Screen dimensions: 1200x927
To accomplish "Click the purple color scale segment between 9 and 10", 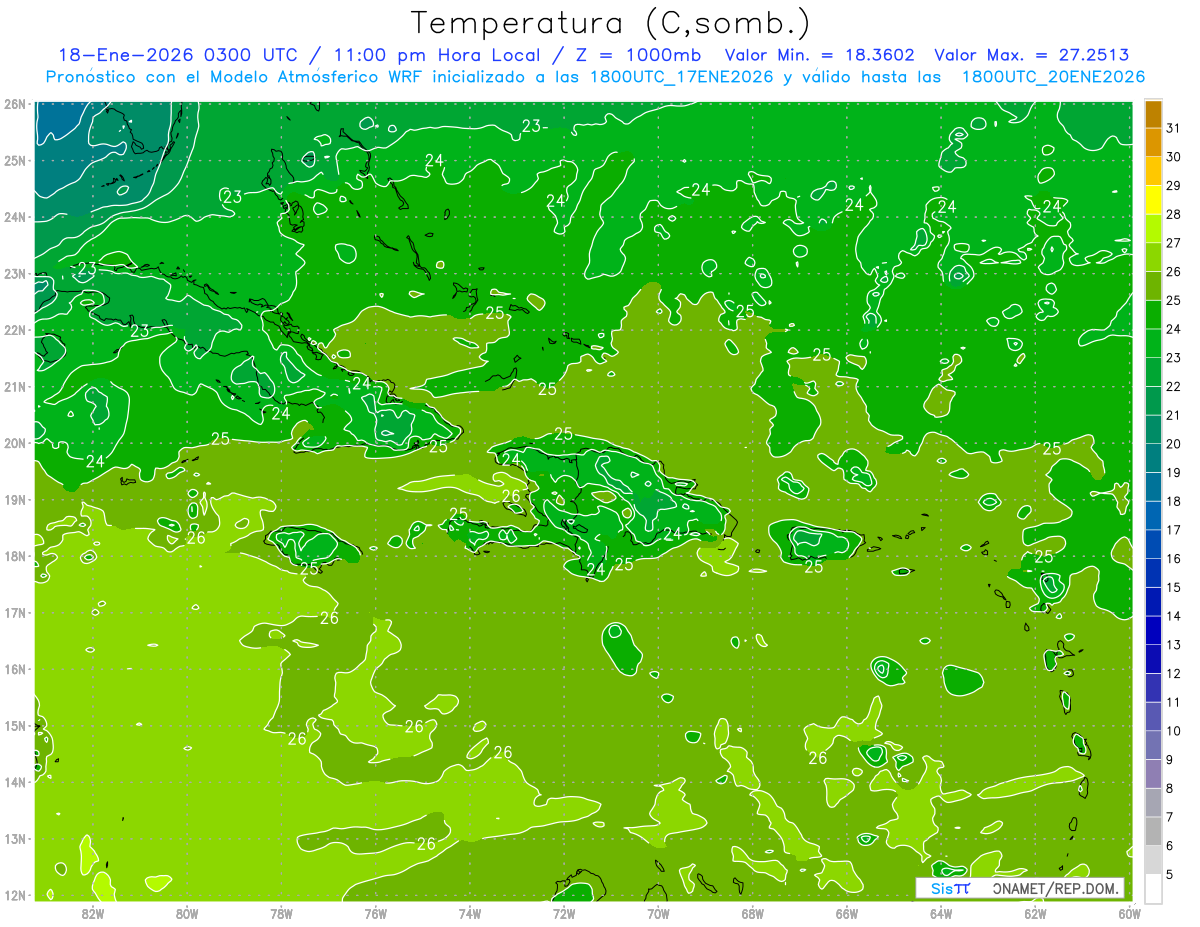I will pyautogui.click(x=1153, y=745).
